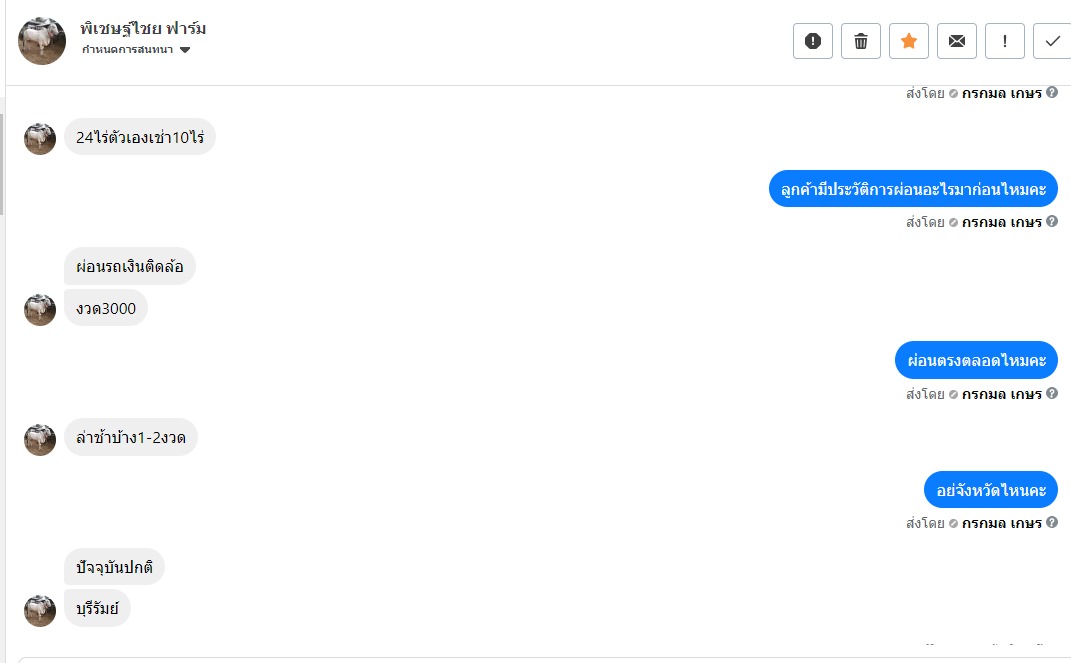Mark conversation unread with the envelope icon
The width and height of the screenshot is (1071, 663).
click(x=957, y=41)
